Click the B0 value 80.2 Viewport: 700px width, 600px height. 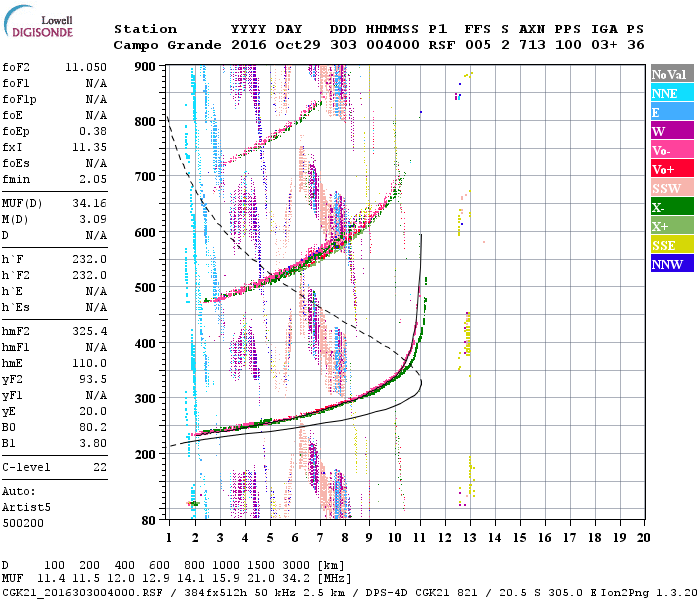coord(93,428)
